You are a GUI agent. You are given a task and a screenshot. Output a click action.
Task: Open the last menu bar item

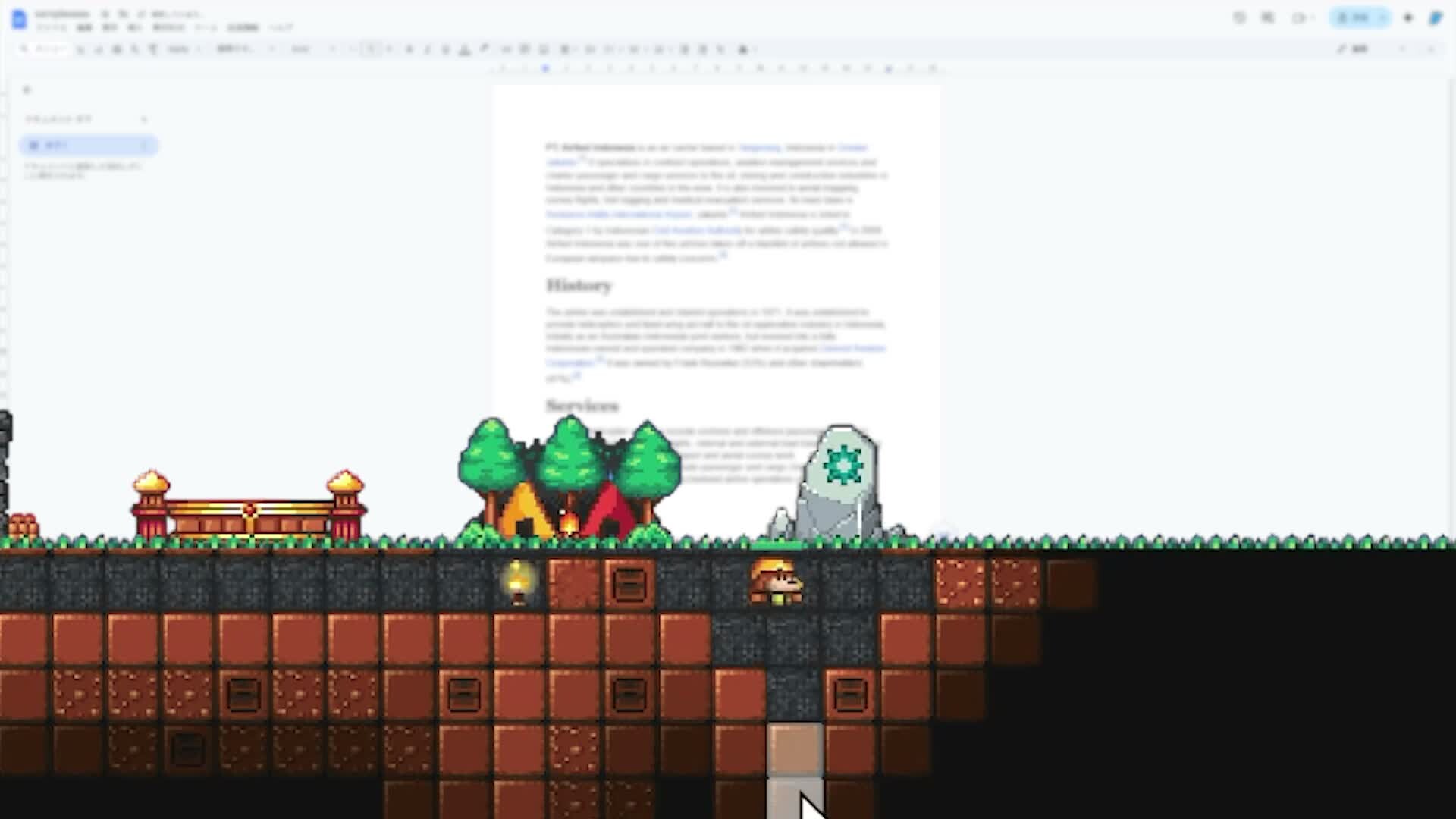281,28
